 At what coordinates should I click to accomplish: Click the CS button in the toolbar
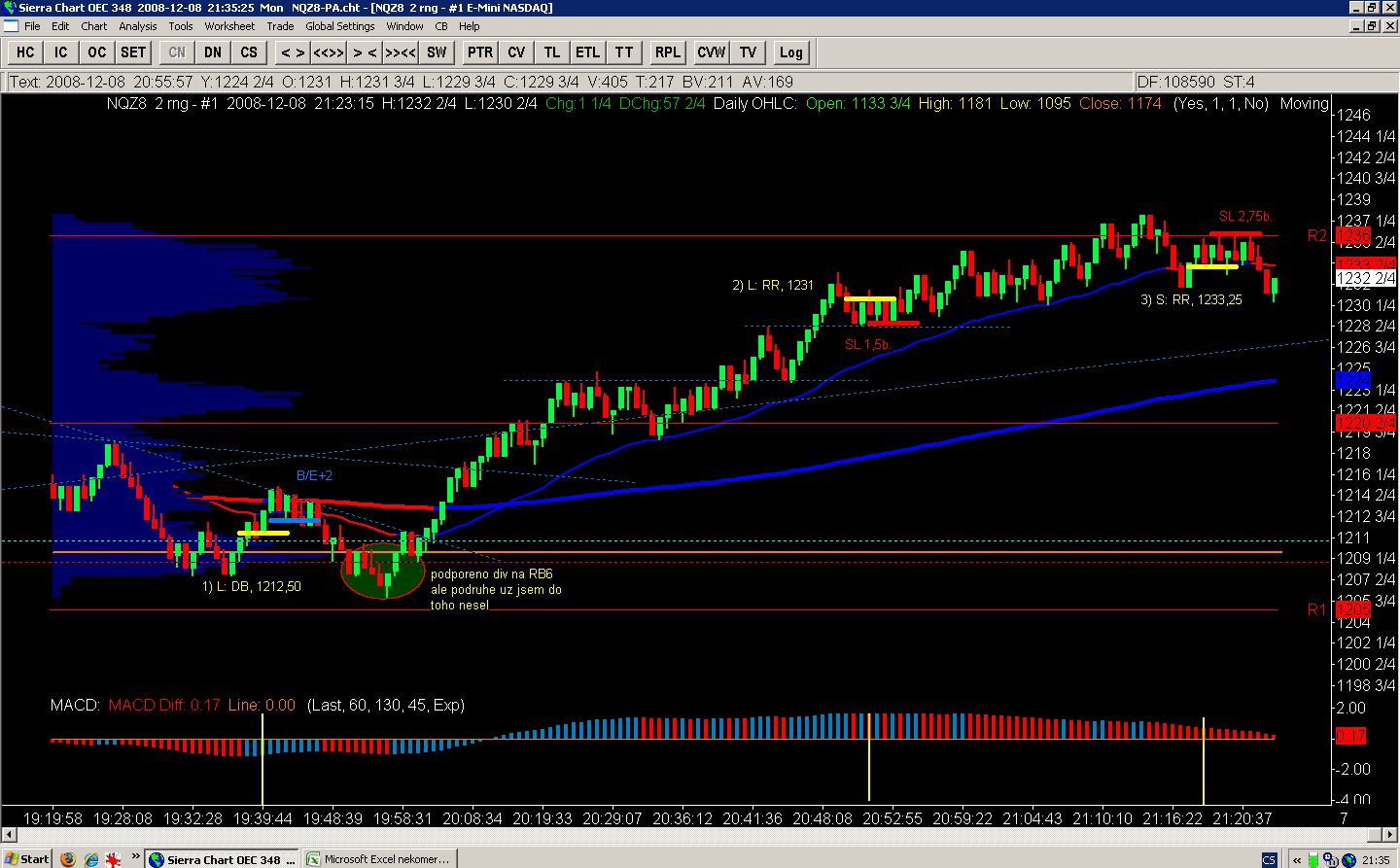[249, 52]
